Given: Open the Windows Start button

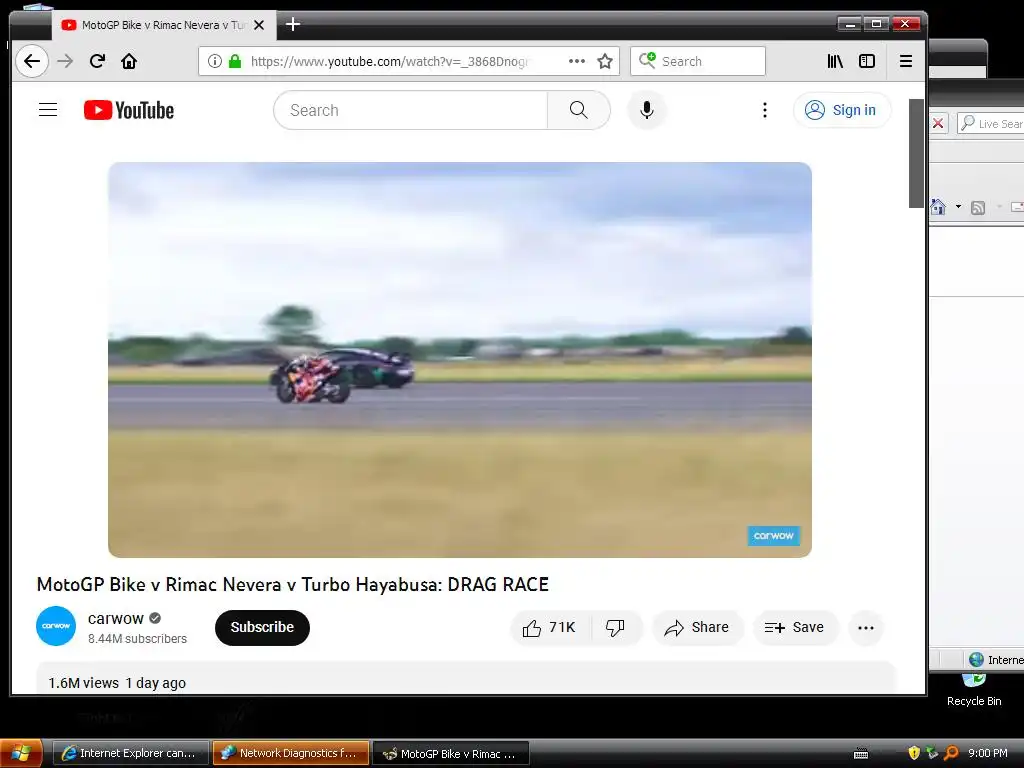Looking at the screenshot, I should [x=21, y=753].
